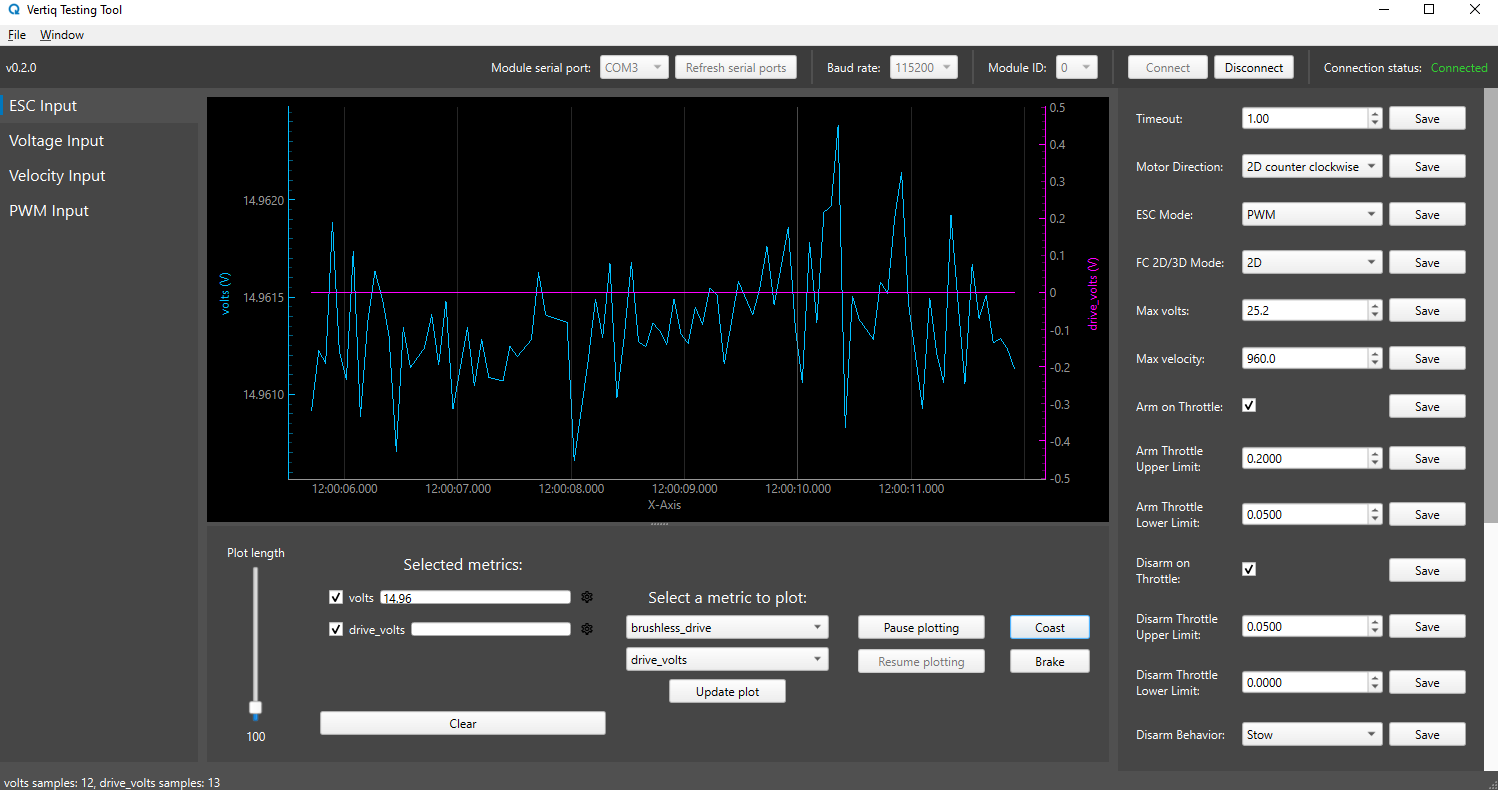This screenshot has width=1498, height=790.
Task: Uncheck the drive_volts metric checkbox
Action: pyautogui.click(x=336, y=629)
